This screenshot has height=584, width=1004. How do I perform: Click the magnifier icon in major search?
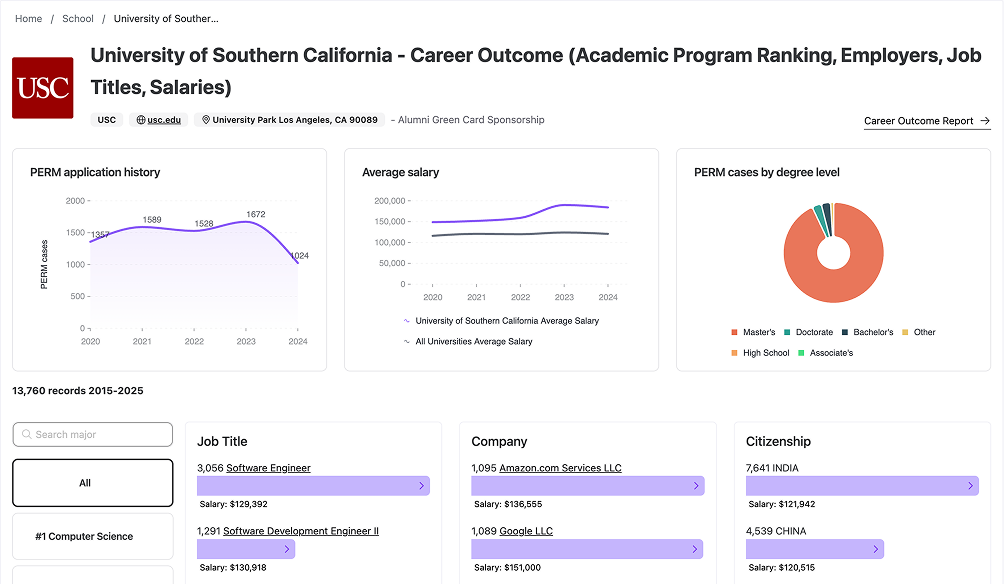[x=27, y=435]
